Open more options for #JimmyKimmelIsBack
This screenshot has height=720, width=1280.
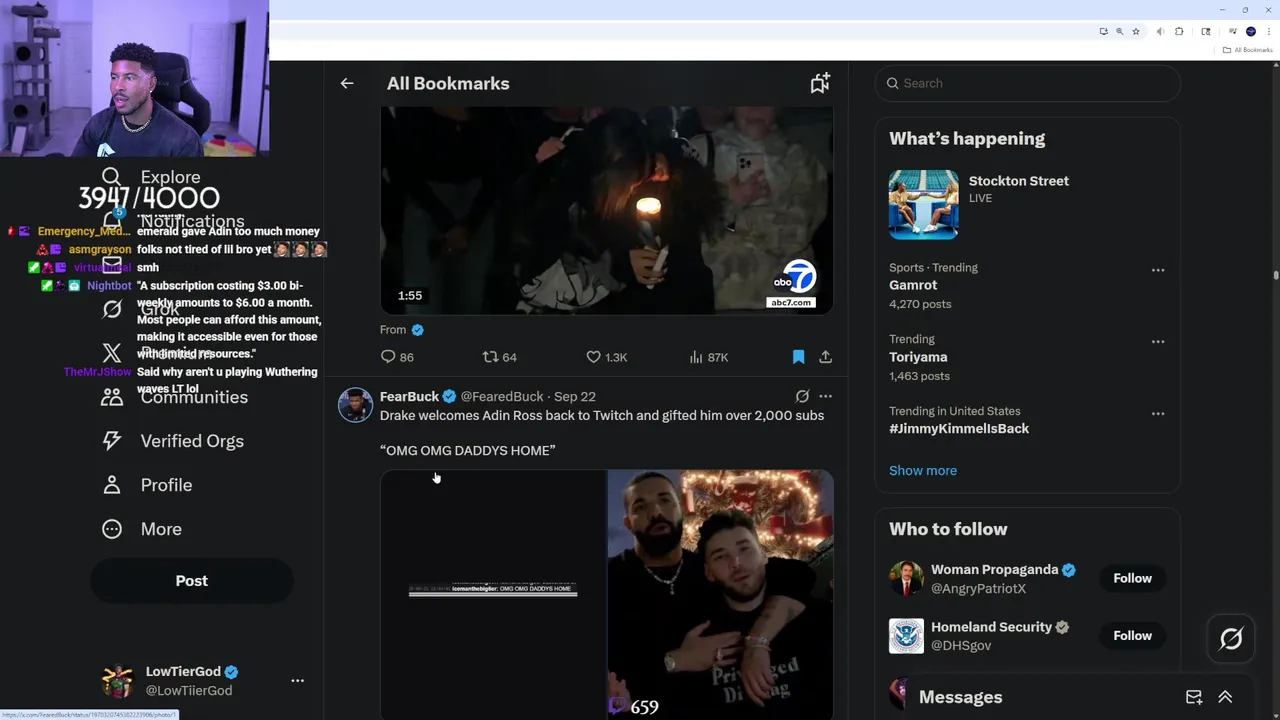[1158, 414]
